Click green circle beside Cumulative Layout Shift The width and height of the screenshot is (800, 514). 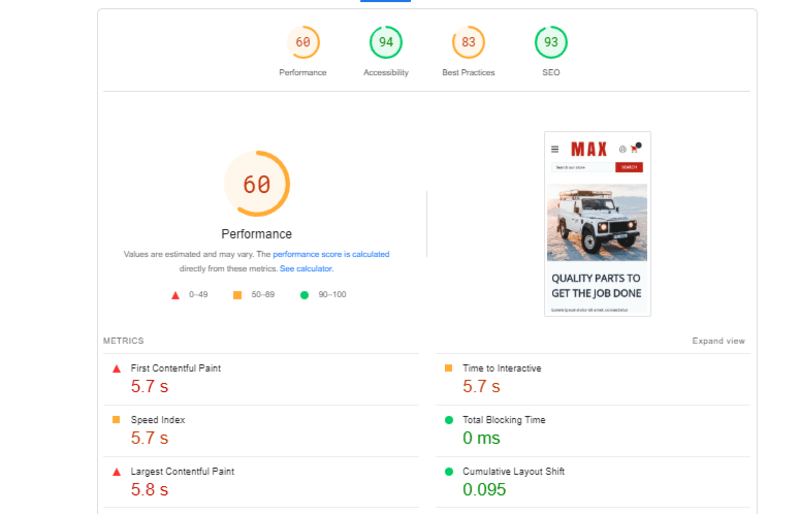(449, 472)
